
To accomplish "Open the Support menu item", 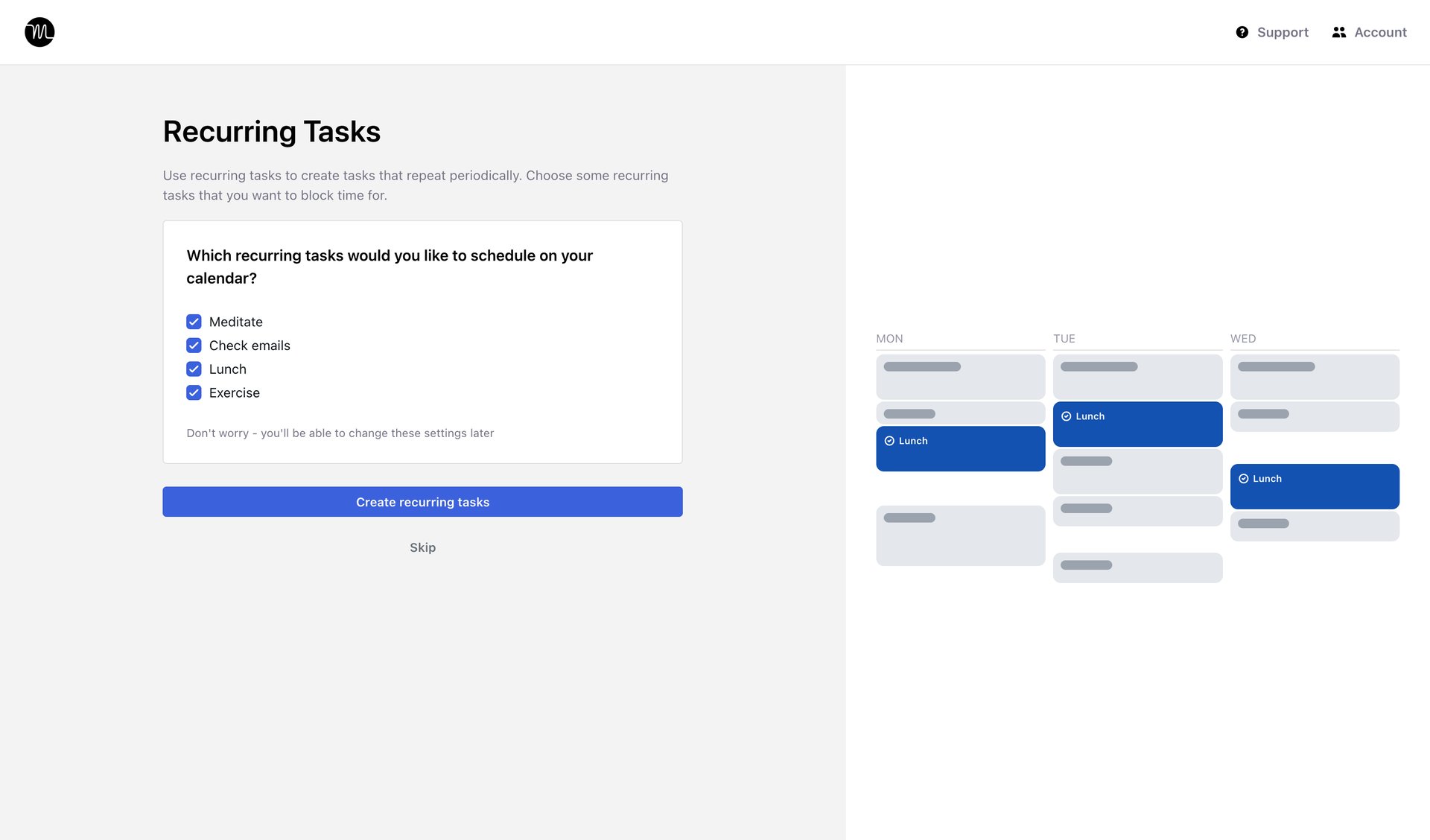I will click(1283, 32).
